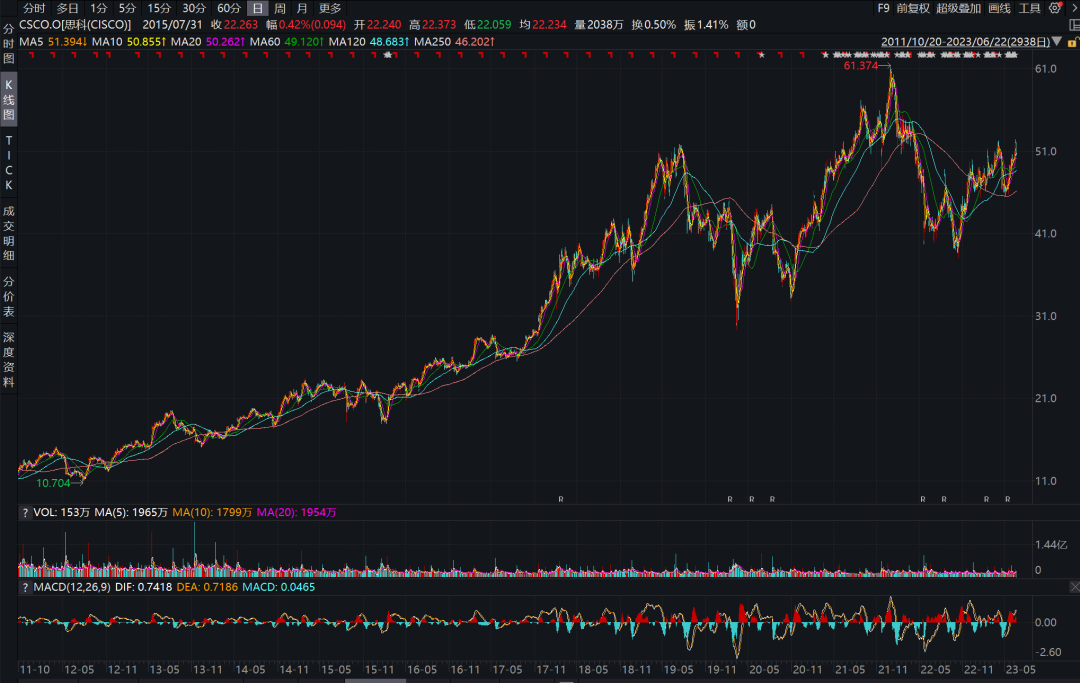
Task: Click the 61.374 high price marker
Action: click(x=861, y=65)
